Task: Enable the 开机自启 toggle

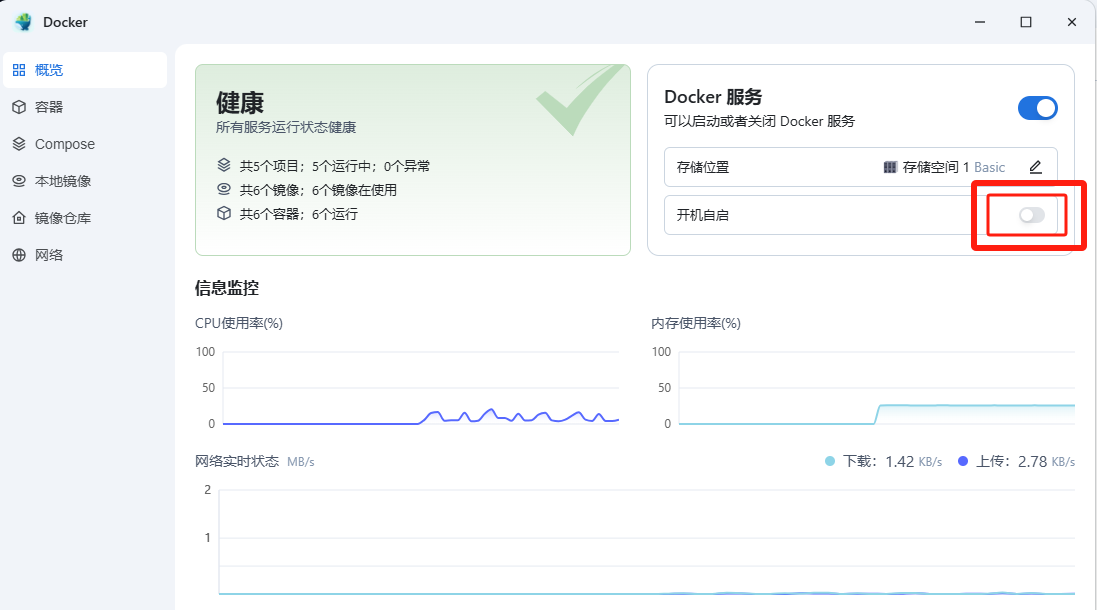Action: [x=1032, y=215]
